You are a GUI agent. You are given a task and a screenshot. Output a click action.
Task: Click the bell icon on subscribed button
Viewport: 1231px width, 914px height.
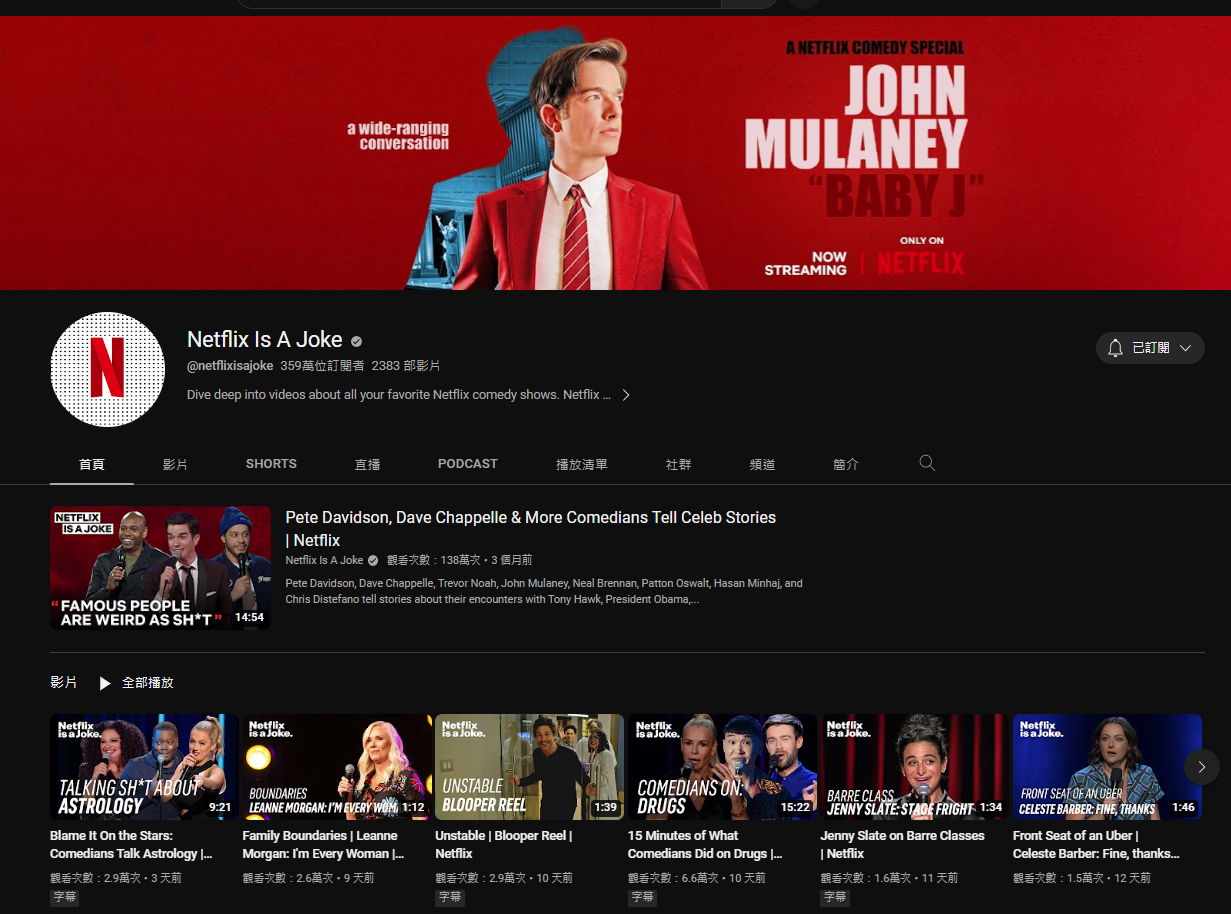click(x=1115, y=348)
